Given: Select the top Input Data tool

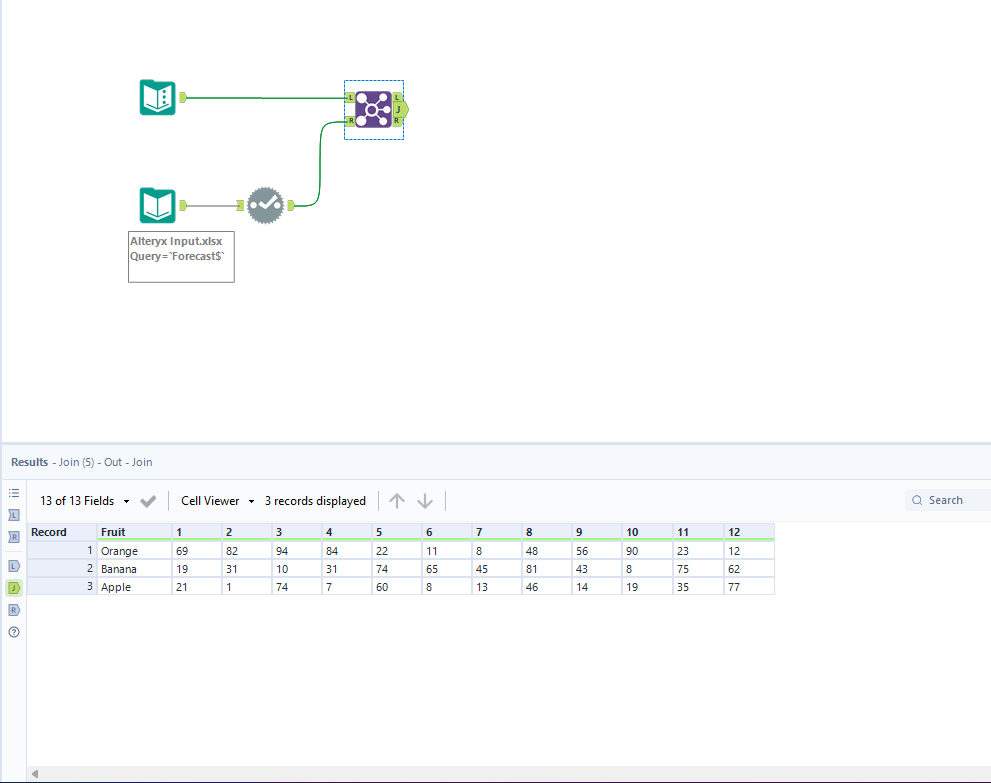Looking at the screenshot, I should 157,97.
